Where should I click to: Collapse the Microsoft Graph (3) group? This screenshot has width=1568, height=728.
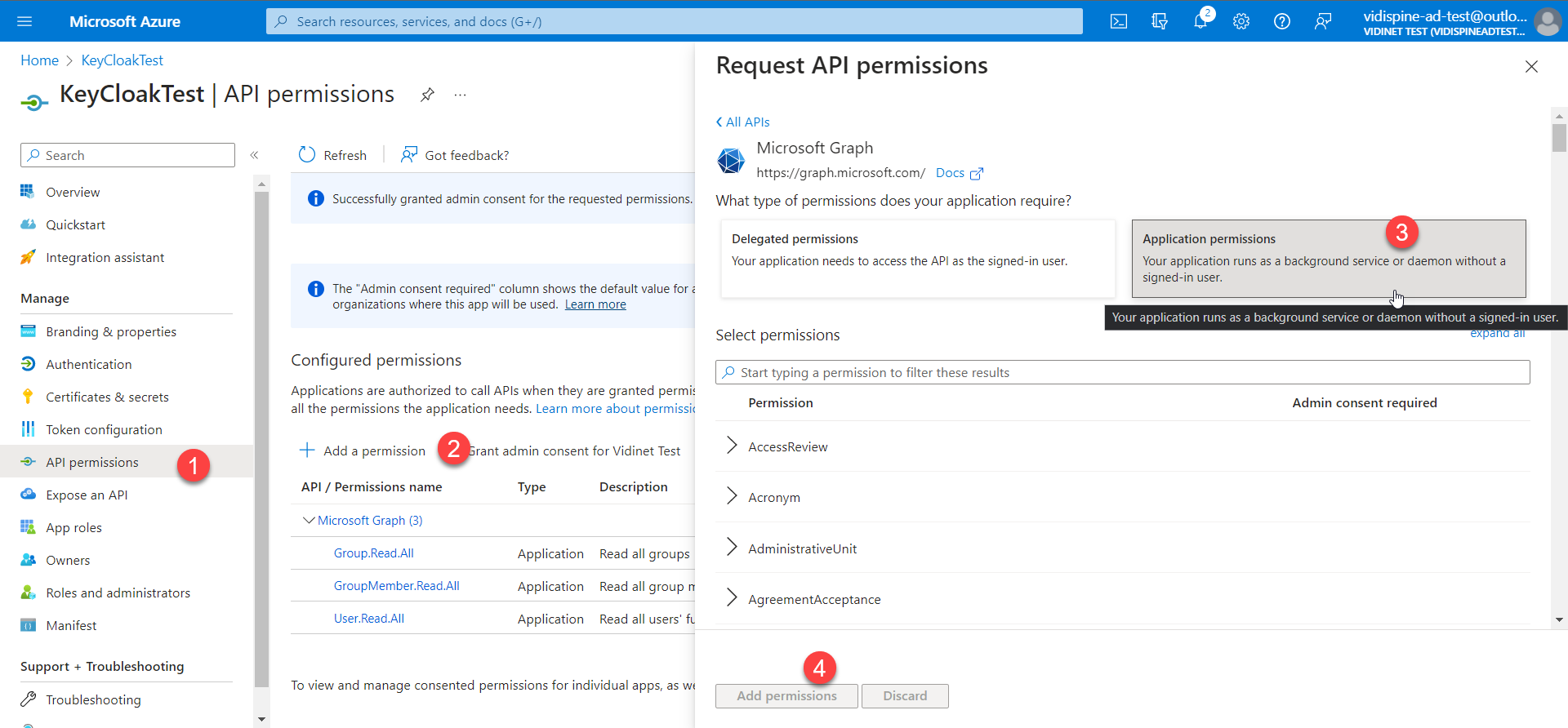pyautogui.click(x=309, y=521)
